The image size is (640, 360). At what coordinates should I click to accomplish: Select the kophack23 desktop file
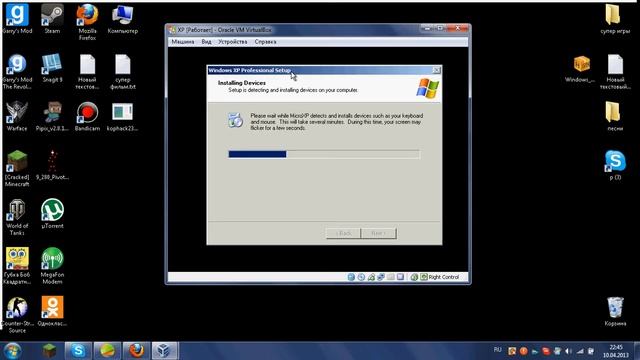click(x=122, y=116)
